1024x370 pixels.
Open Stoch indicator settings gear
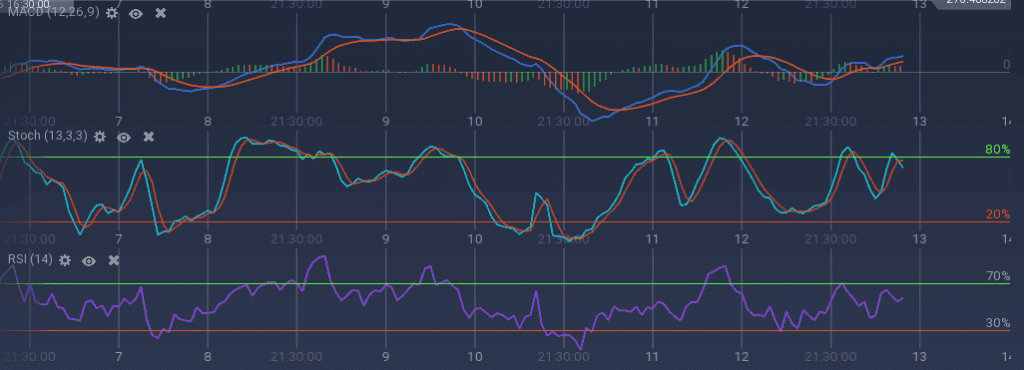(99, 136)
